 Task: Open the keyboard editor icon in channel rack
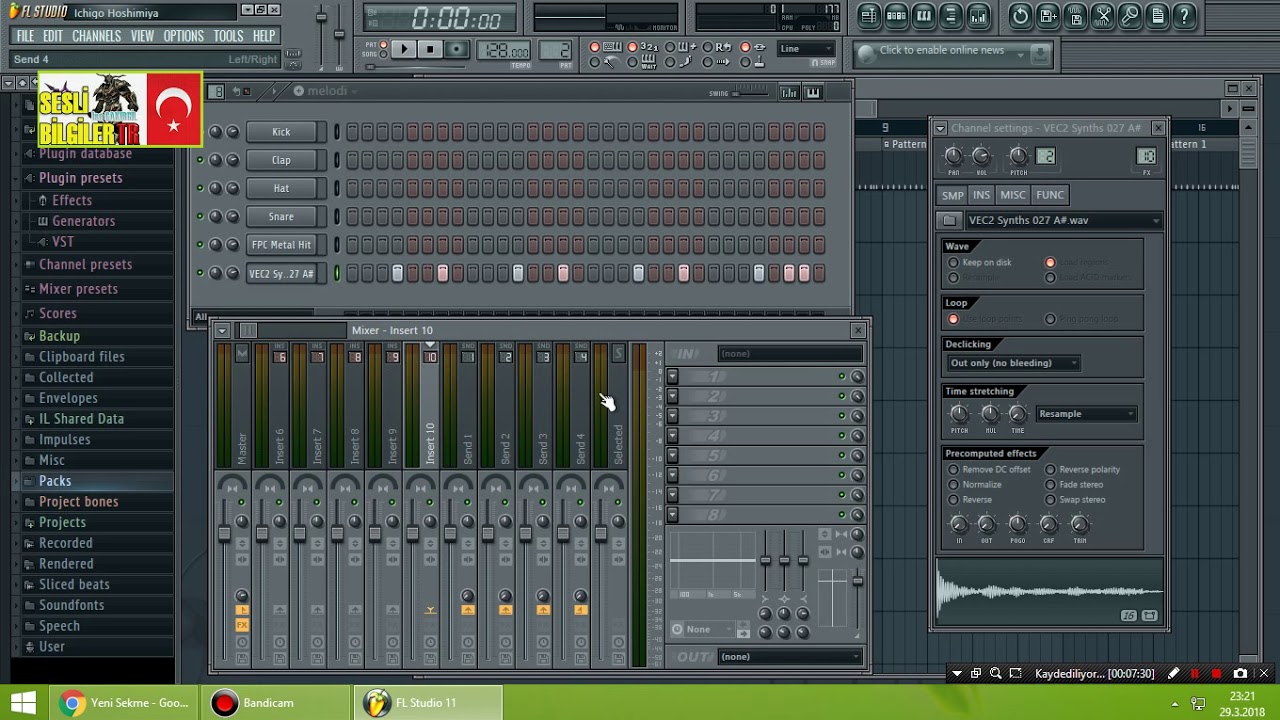[x=813, y=92]
